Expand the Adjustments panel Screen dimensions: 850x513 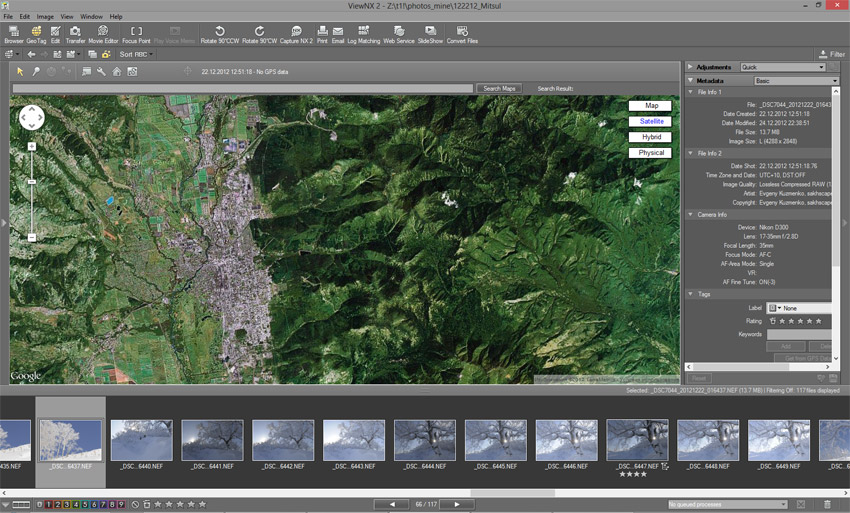690,67
